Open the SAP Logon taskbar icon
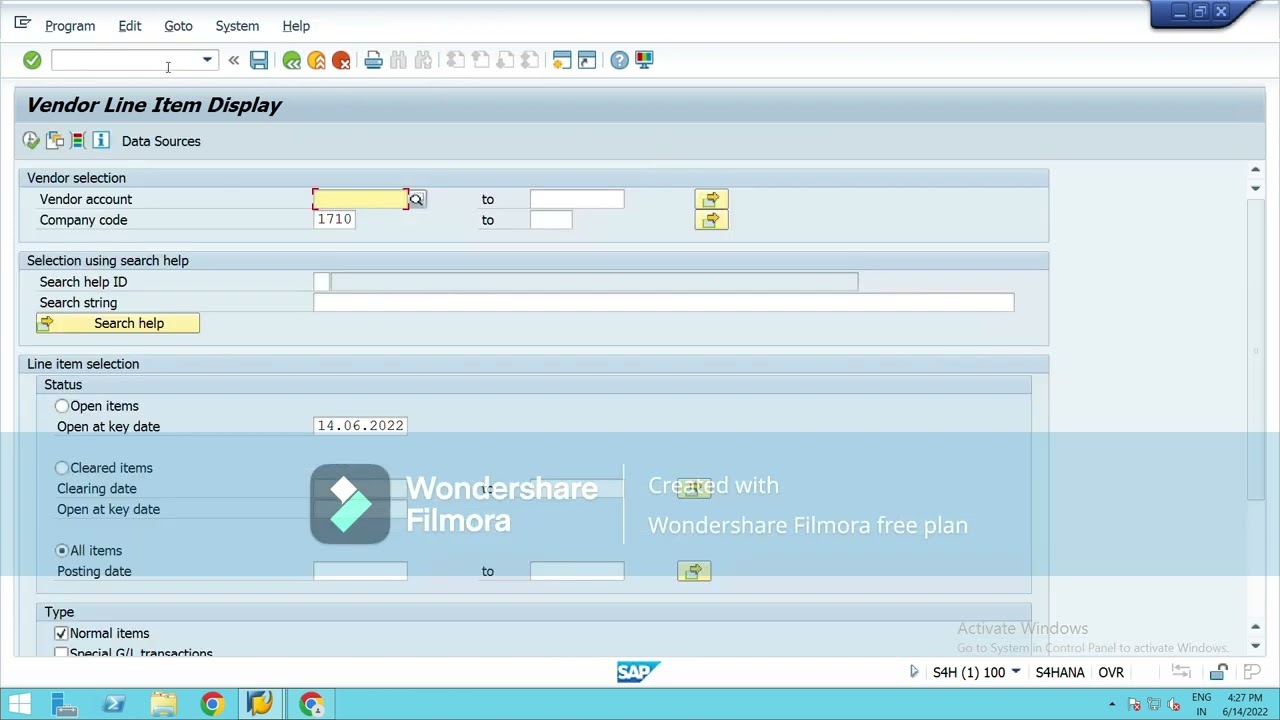 [261, 704]
